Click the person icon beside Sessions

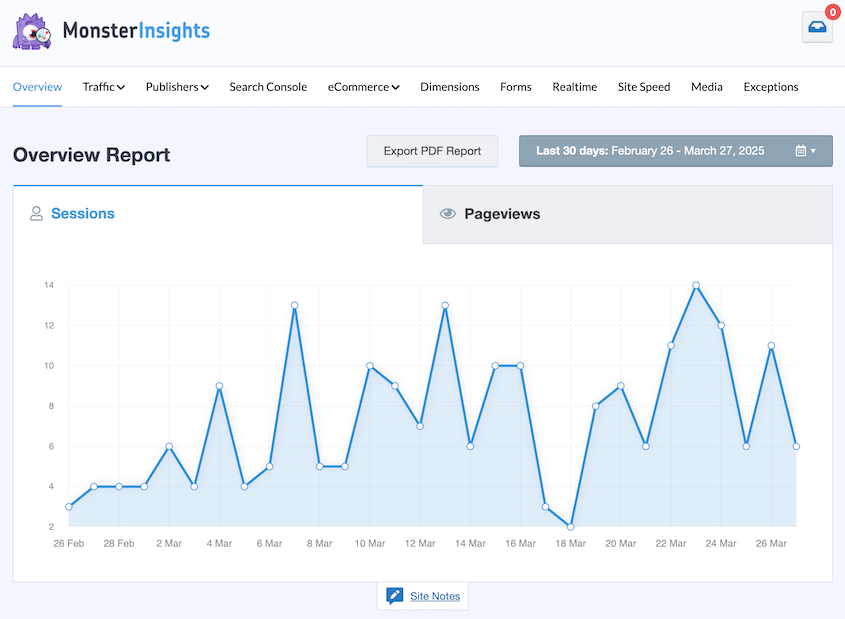coord(36,214)
